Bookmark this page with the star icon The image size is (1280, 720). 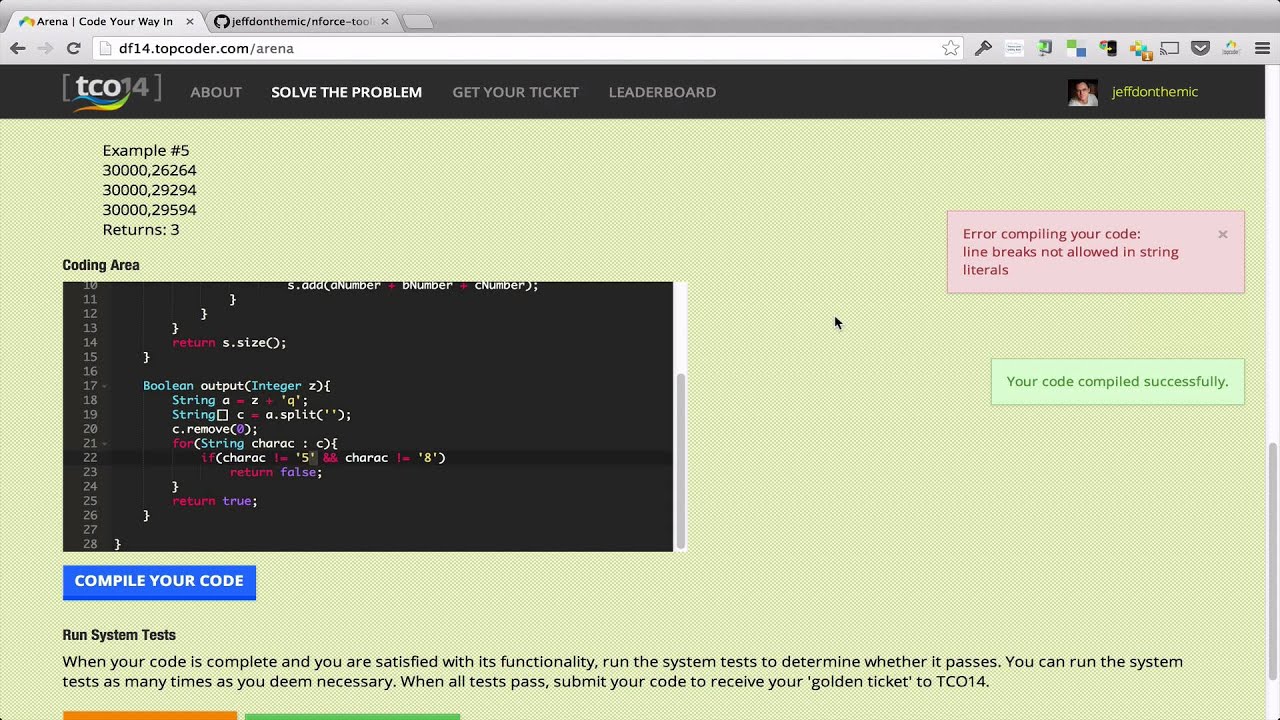click(x=950, y=48)
